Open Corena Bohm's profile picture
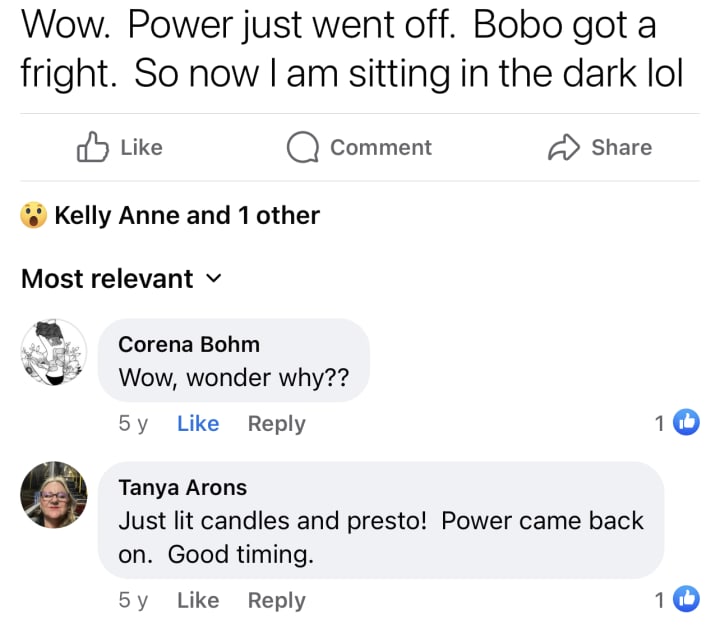720x633 pixels. coord(54,352)
